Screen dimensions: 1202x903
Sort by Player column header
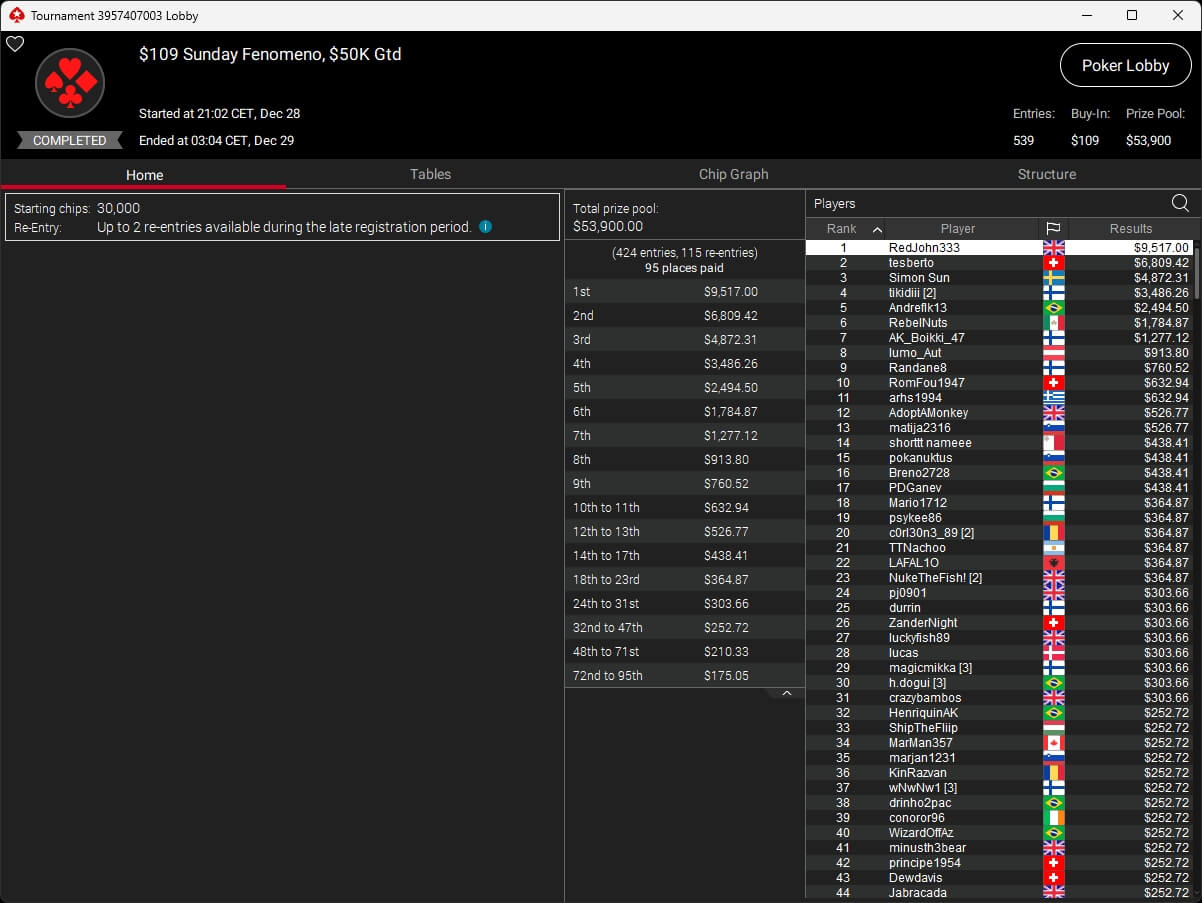click(957, 229)
